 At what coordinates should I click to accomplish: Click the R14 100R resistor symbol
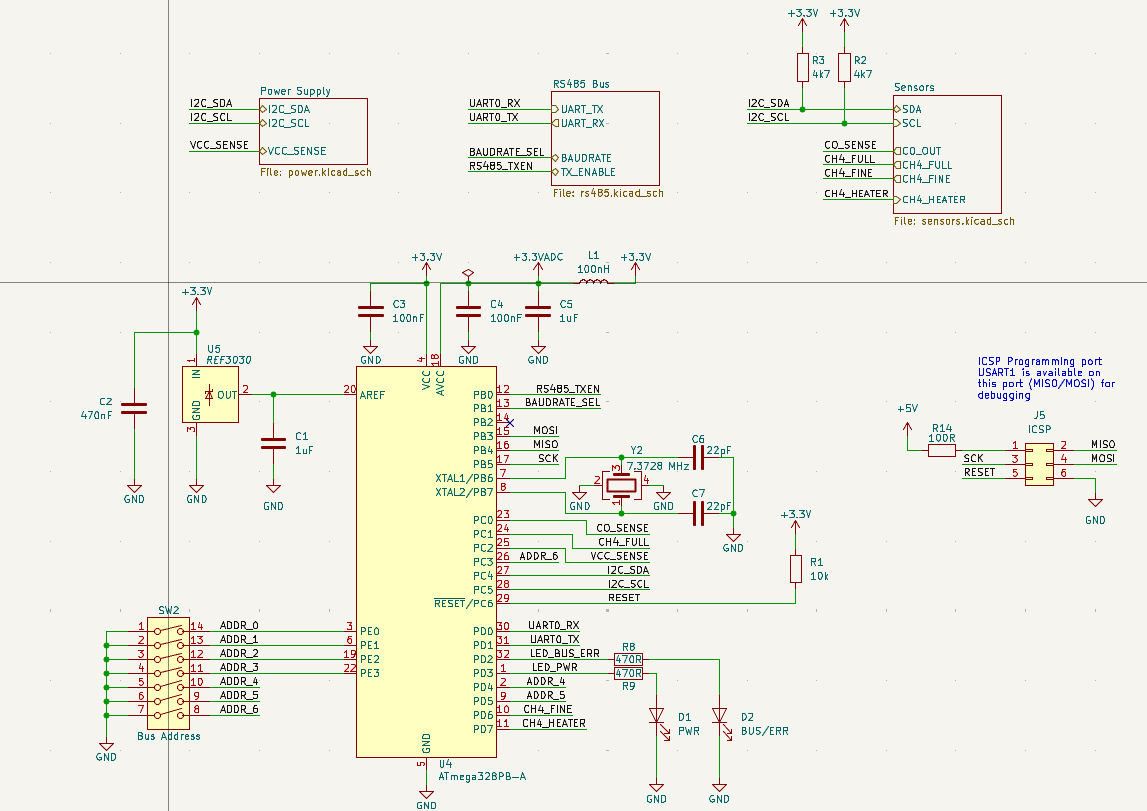[x=942, y=451]
